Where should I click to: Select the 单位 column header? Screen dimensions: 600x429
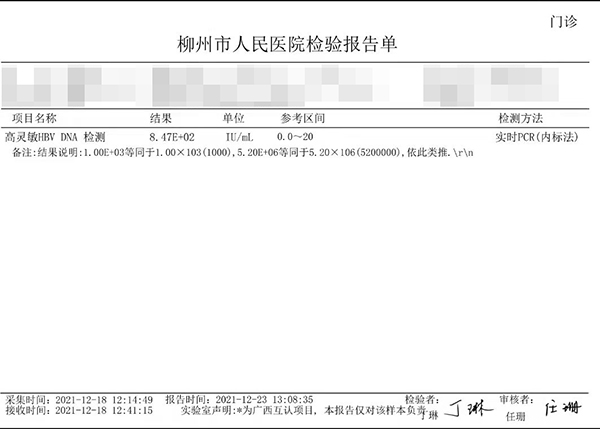click(220, 118)
